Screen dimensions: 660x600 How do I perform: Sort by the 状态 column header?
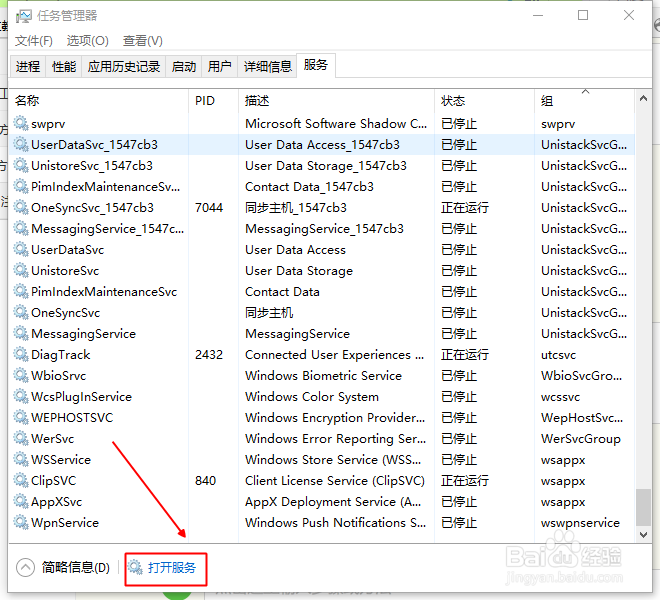pos(484,101)
